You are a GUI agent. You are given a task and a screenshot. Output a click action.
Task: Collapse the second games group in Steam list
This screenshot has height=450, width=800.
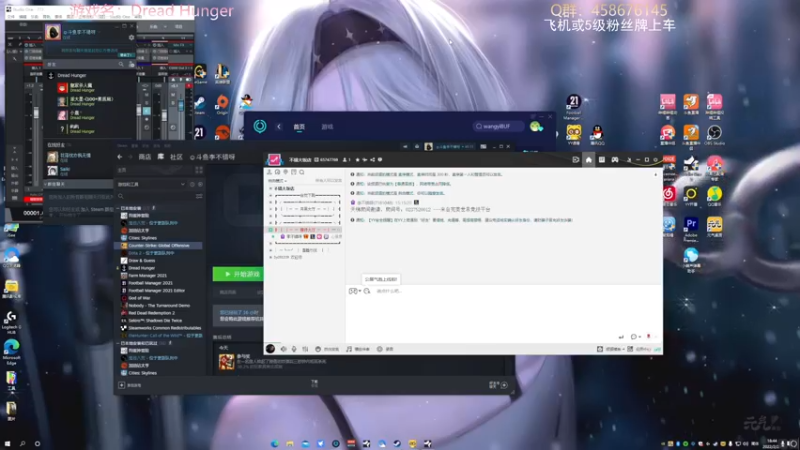pyautogui.click(x=118, y=343)
